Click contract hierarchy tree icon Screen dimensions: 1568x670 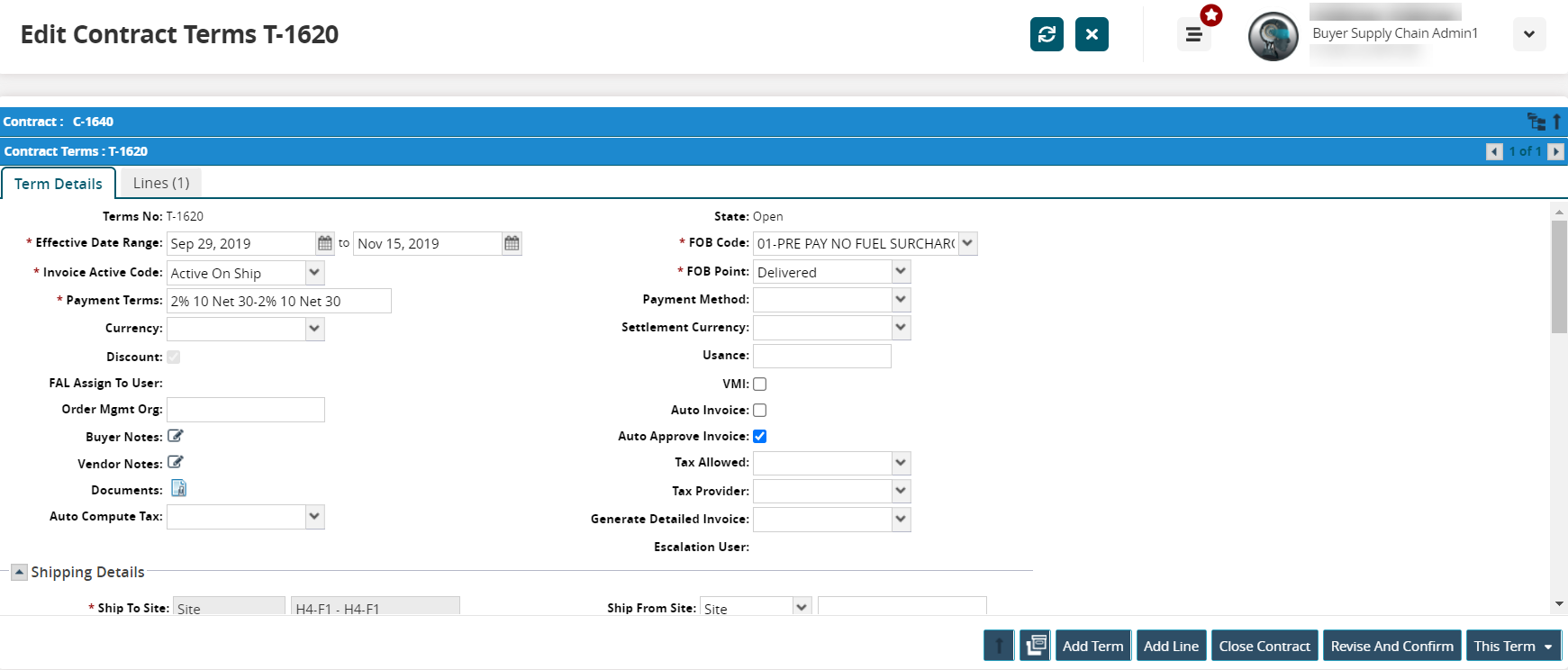[1536, 122]
